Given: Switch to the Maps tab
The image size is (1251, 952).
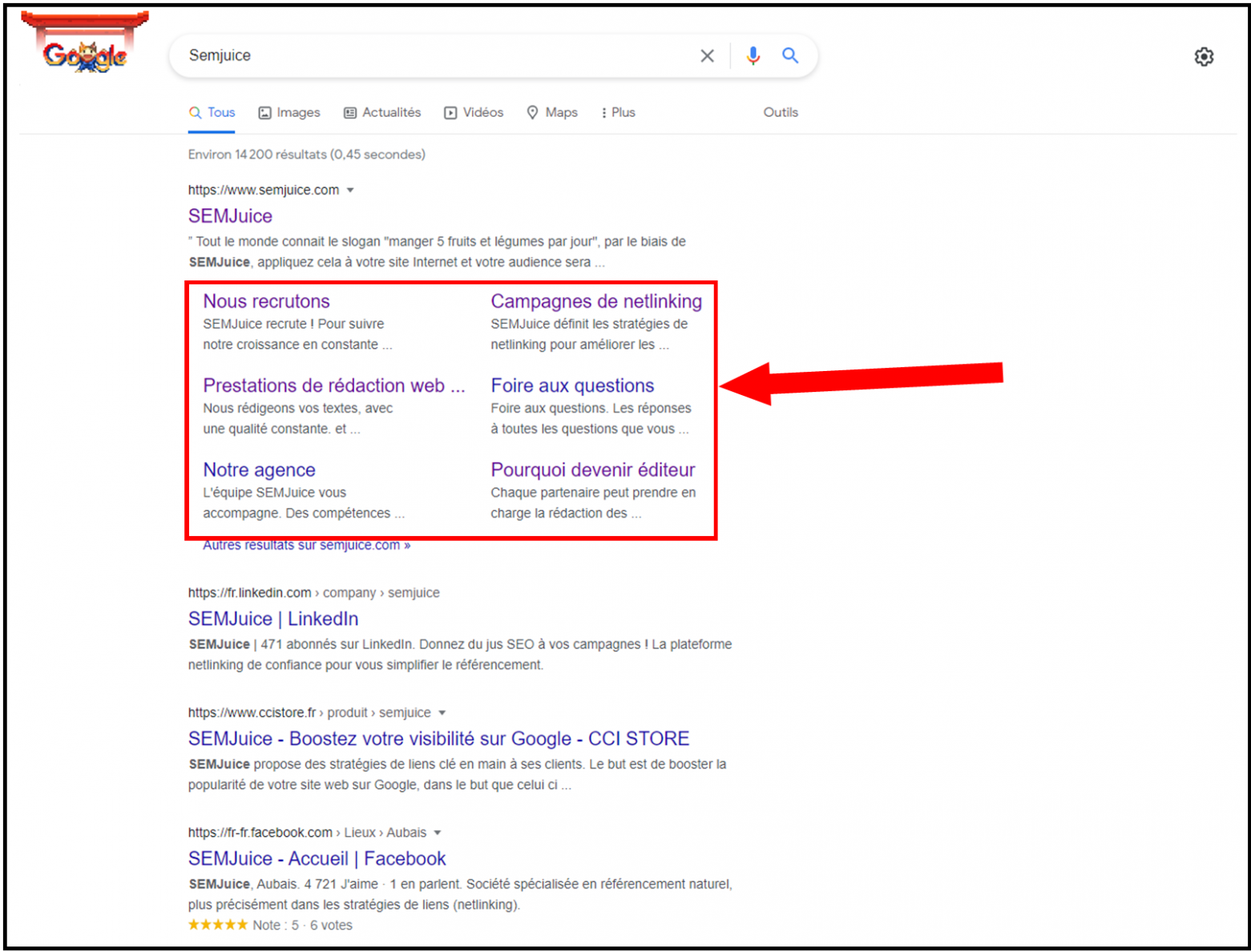Looking at the screenshot, I should coord(552,113).
